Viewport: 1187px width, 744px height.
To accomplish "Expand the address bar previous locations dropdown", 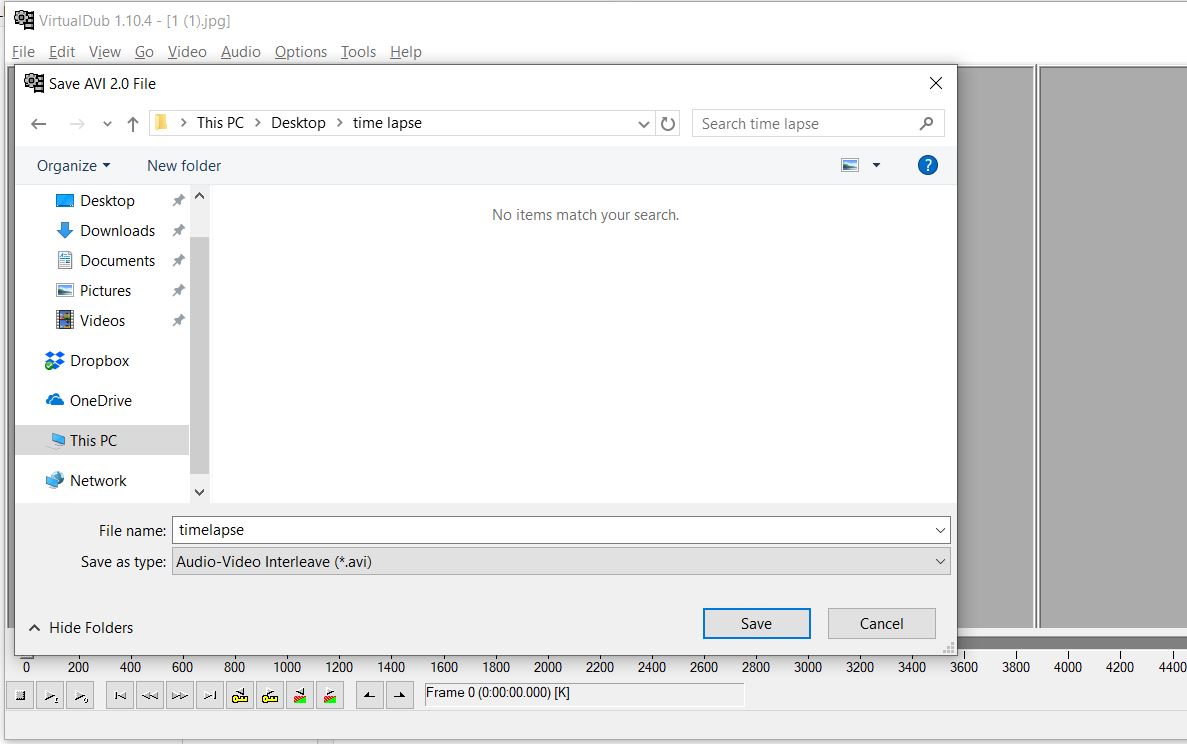I will click(x=643, y=123).
